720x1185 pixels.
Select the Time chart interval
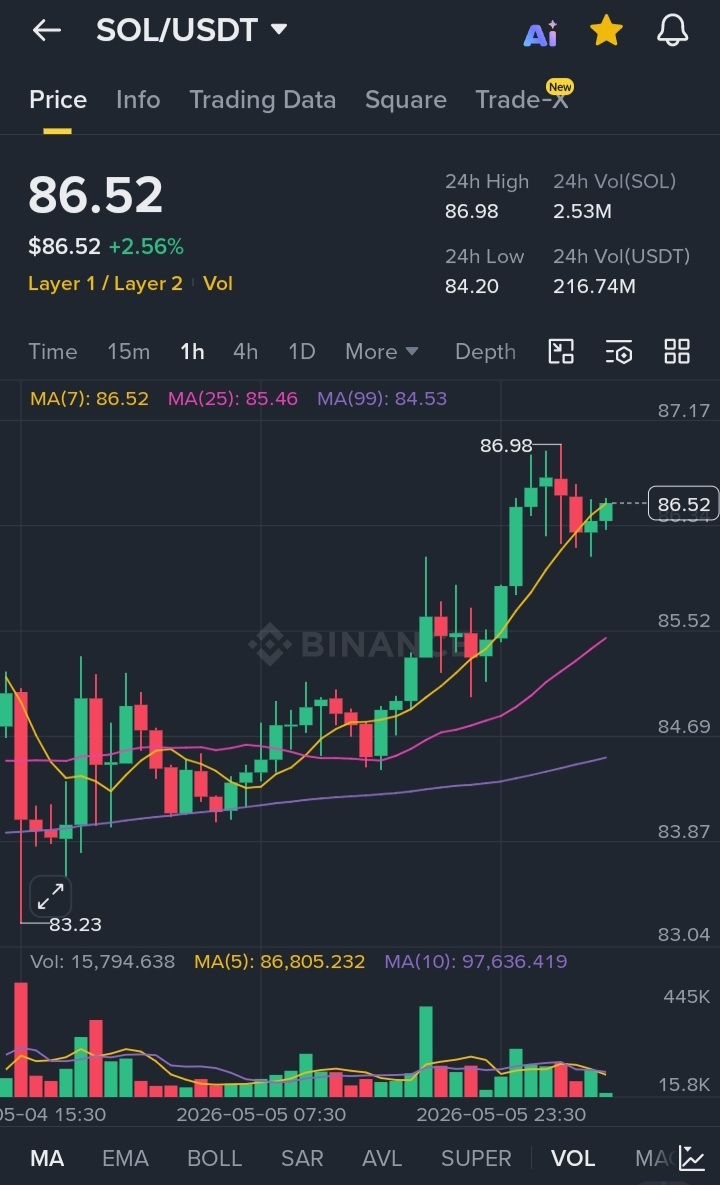(x=53, y=351)
